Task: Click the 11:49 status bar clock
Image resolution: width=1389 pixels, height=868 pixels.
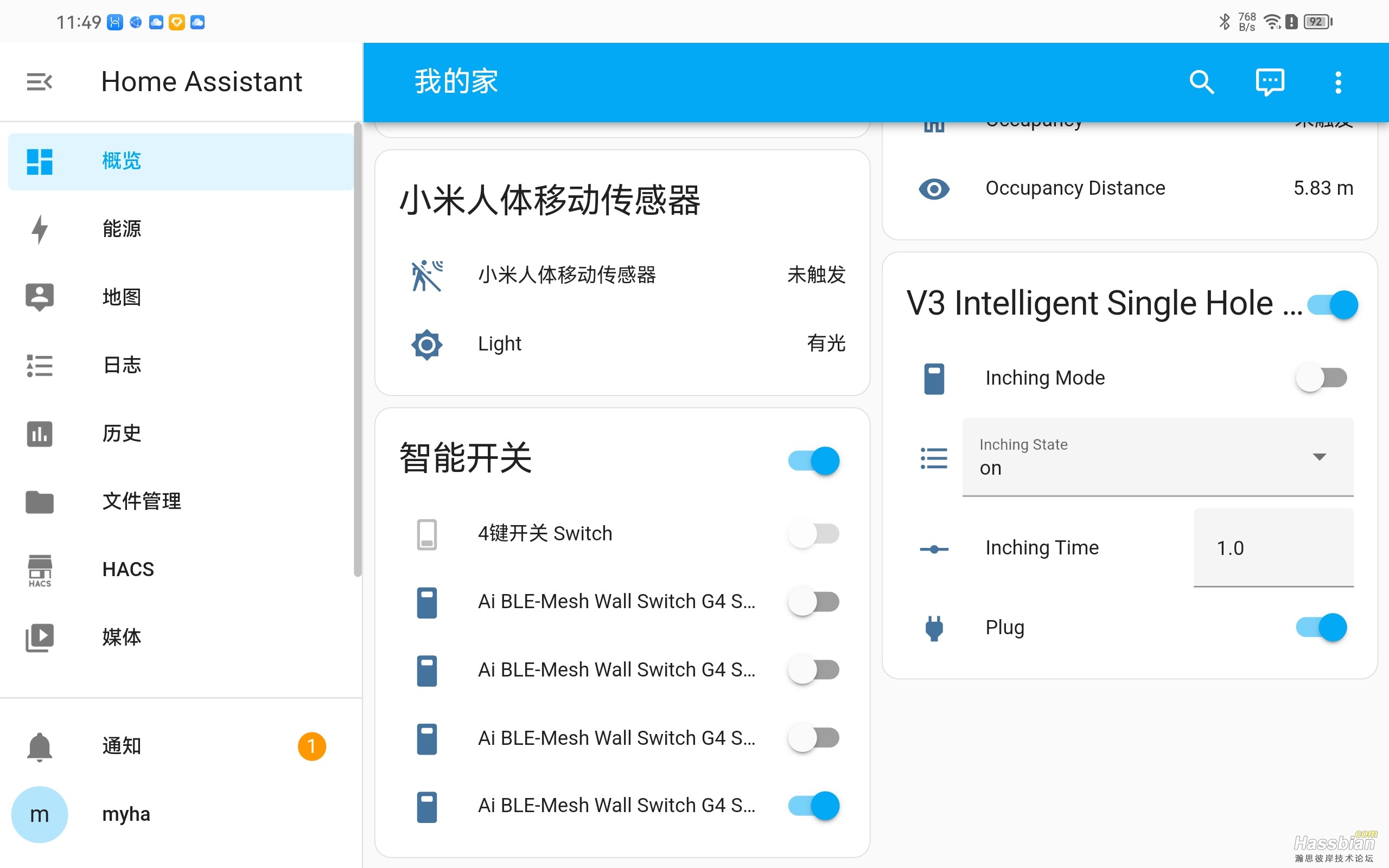Action: pyautogui.click(x=79, y=22)
